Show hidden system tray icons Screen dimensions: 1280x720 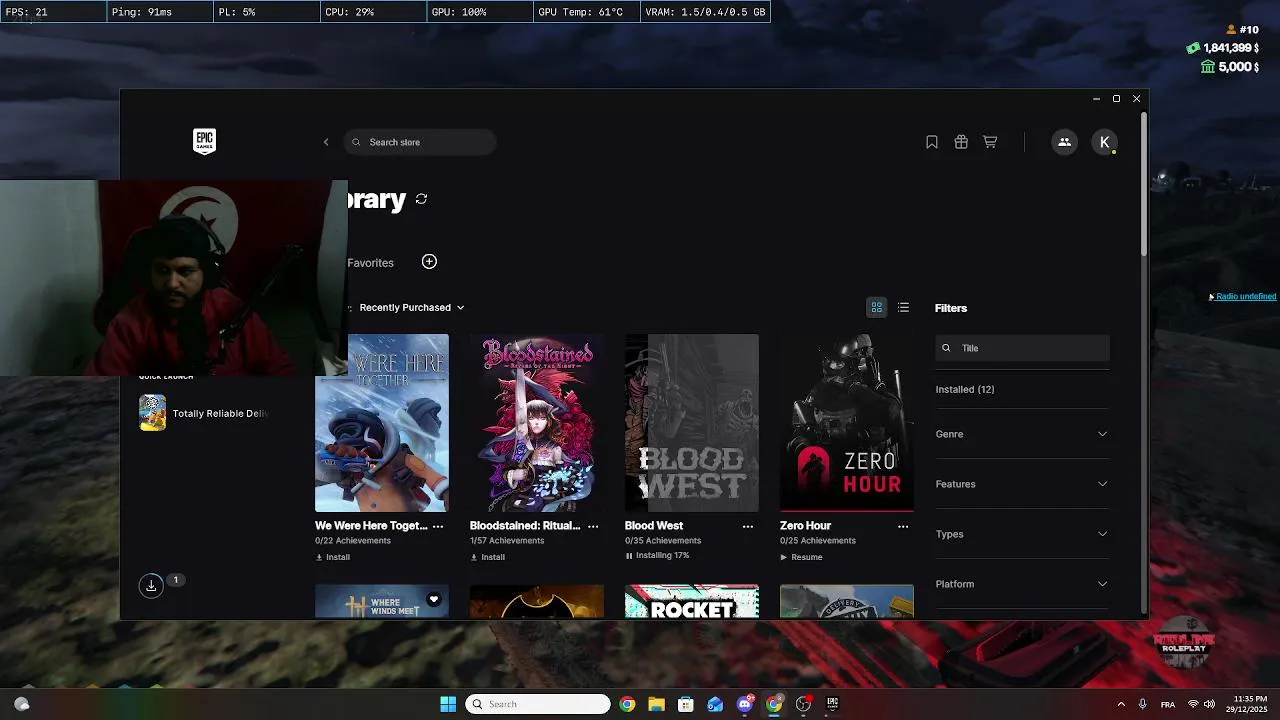[1121, 704]
